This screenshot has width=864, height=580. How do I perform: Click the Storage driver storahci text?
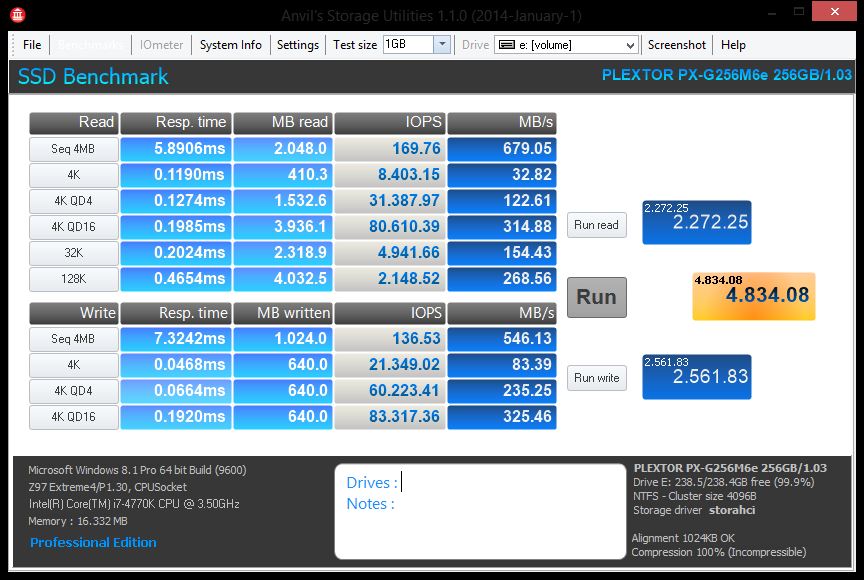tap(694, 511)
